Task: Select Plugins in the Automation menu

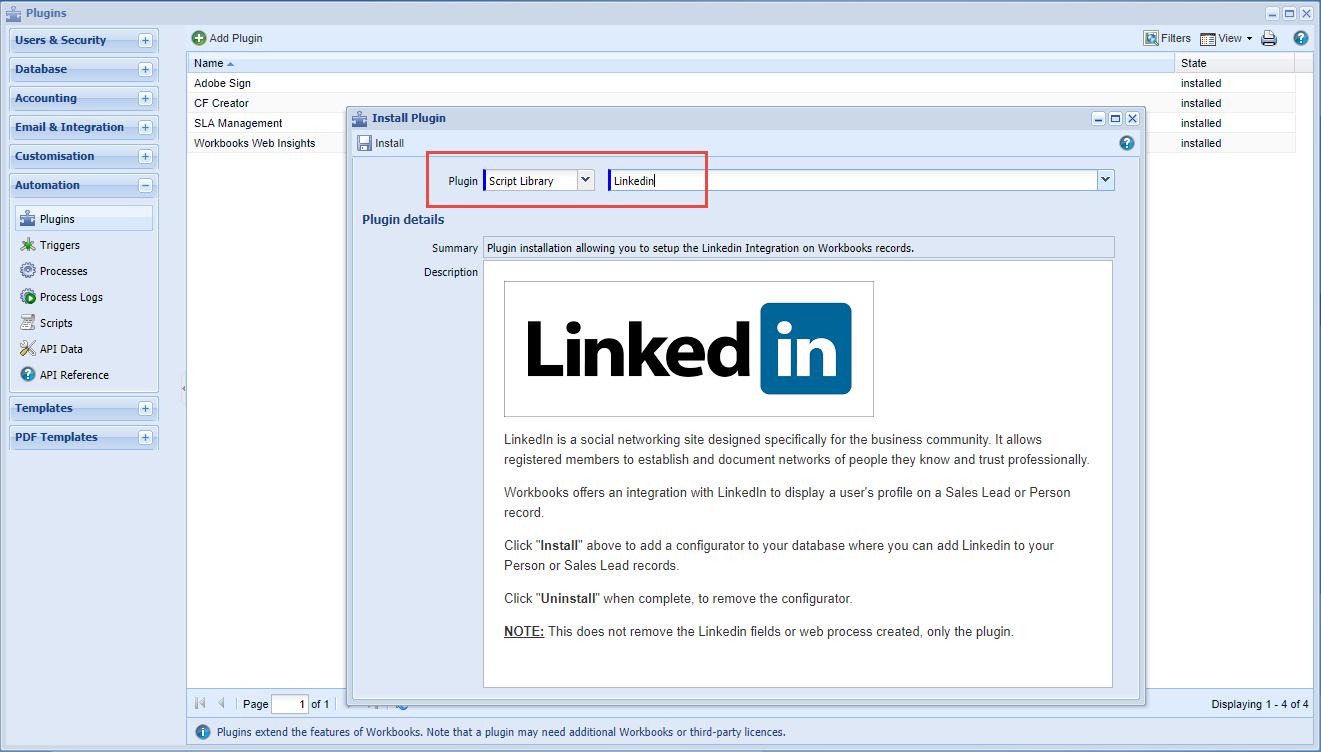Action: 84,218
